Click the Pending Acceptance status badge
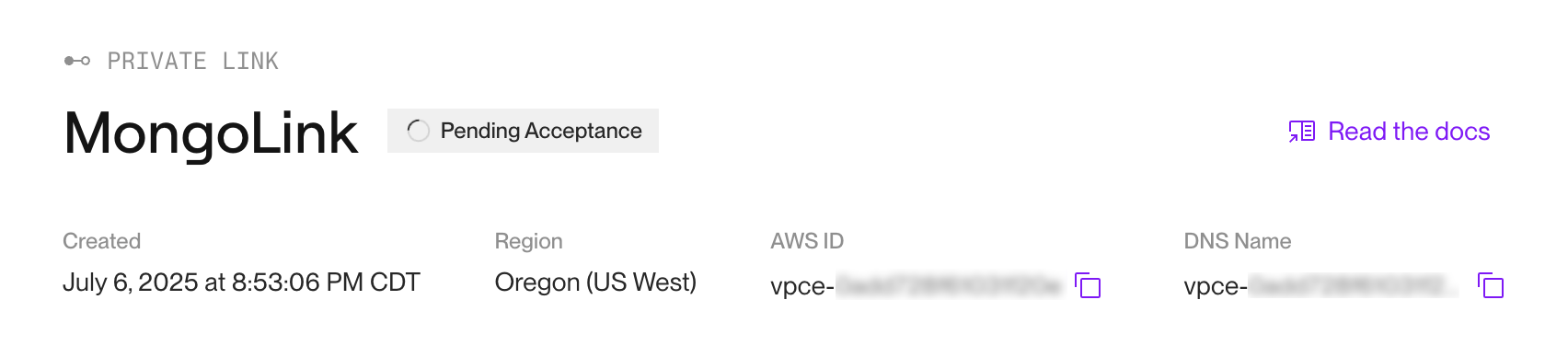Viewport: 1568px width, 346px height. (x=523, y=131)
